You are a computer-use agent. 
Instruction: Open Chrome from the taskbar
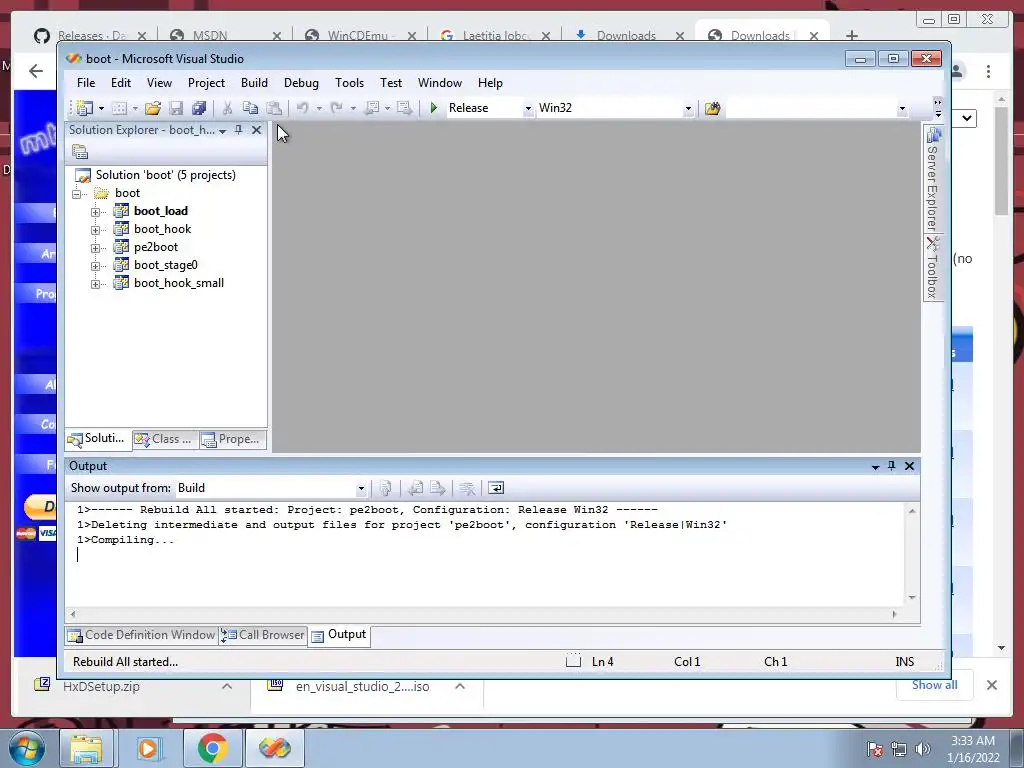(x=212, y=748)
